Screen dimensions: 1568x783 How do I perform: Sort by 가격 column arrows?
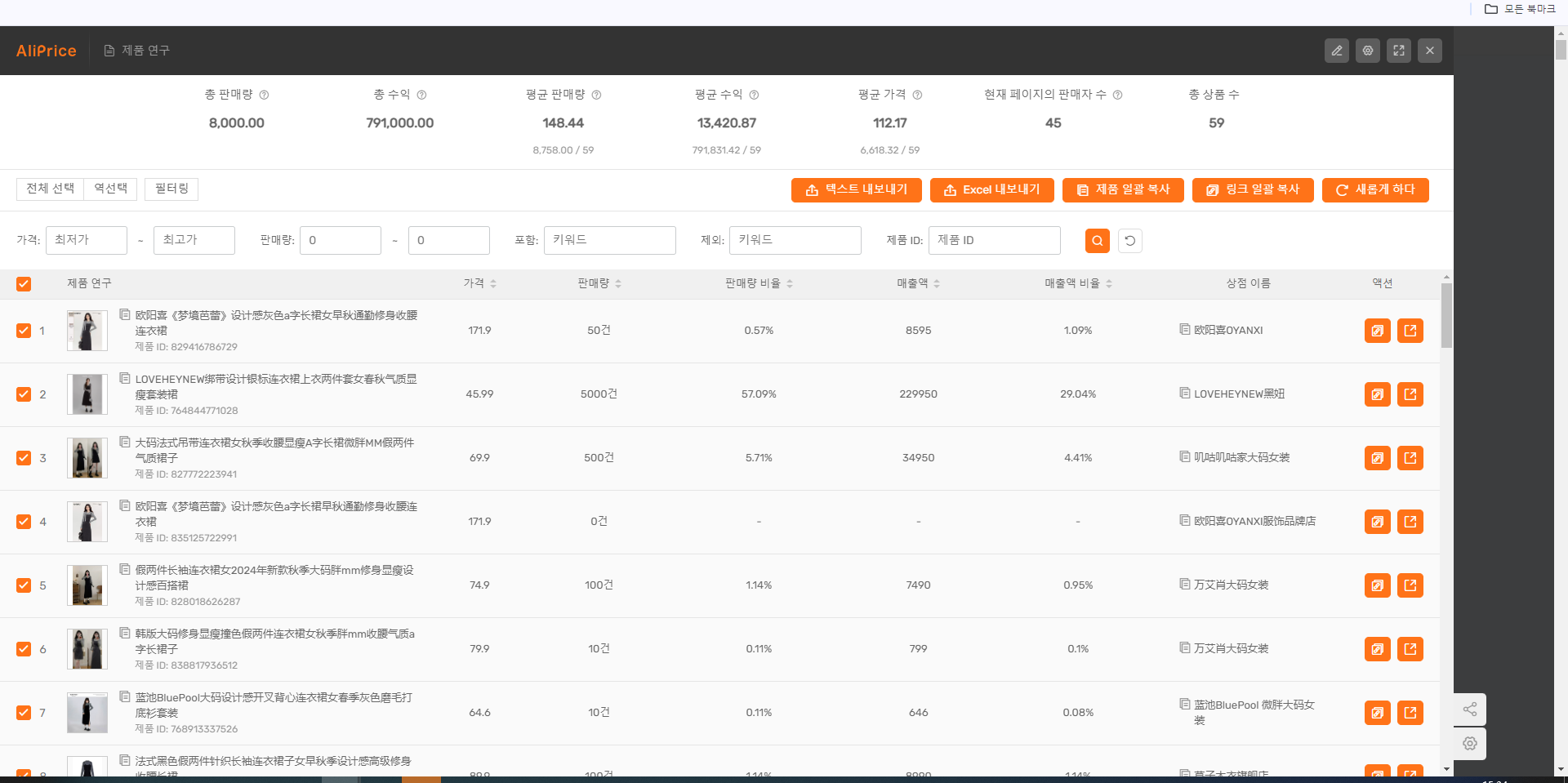pyautogui.click(x=493, y=284)
